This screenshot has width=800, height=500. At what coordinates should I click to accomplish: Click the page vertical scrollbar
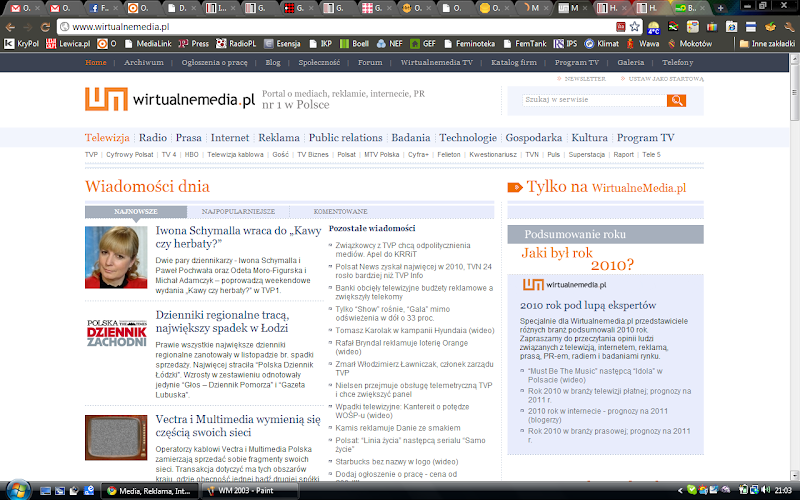795,265
